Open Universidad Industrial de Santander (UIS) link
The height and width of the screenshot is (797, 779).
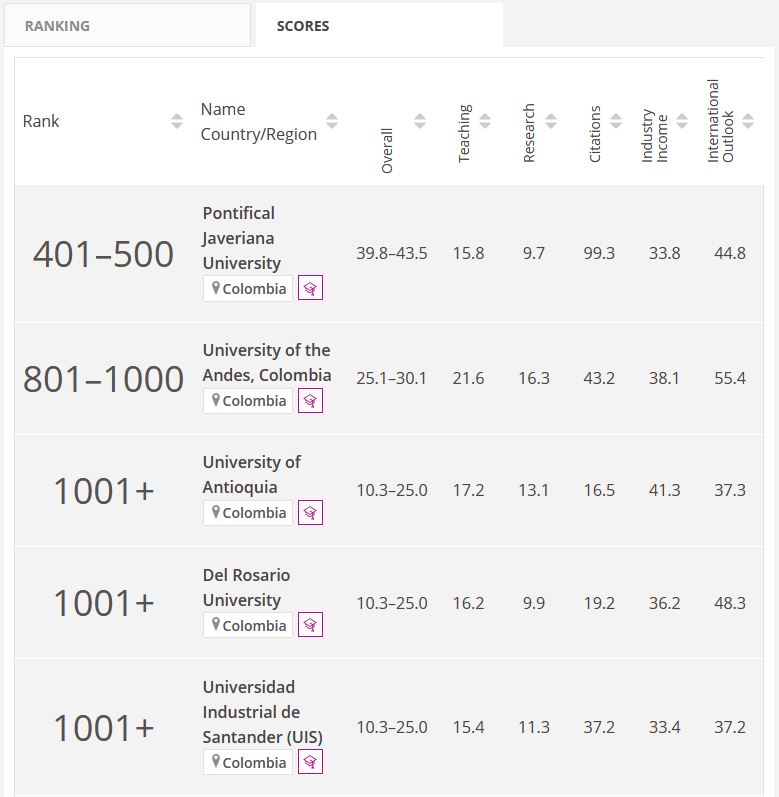coord(262,712)
